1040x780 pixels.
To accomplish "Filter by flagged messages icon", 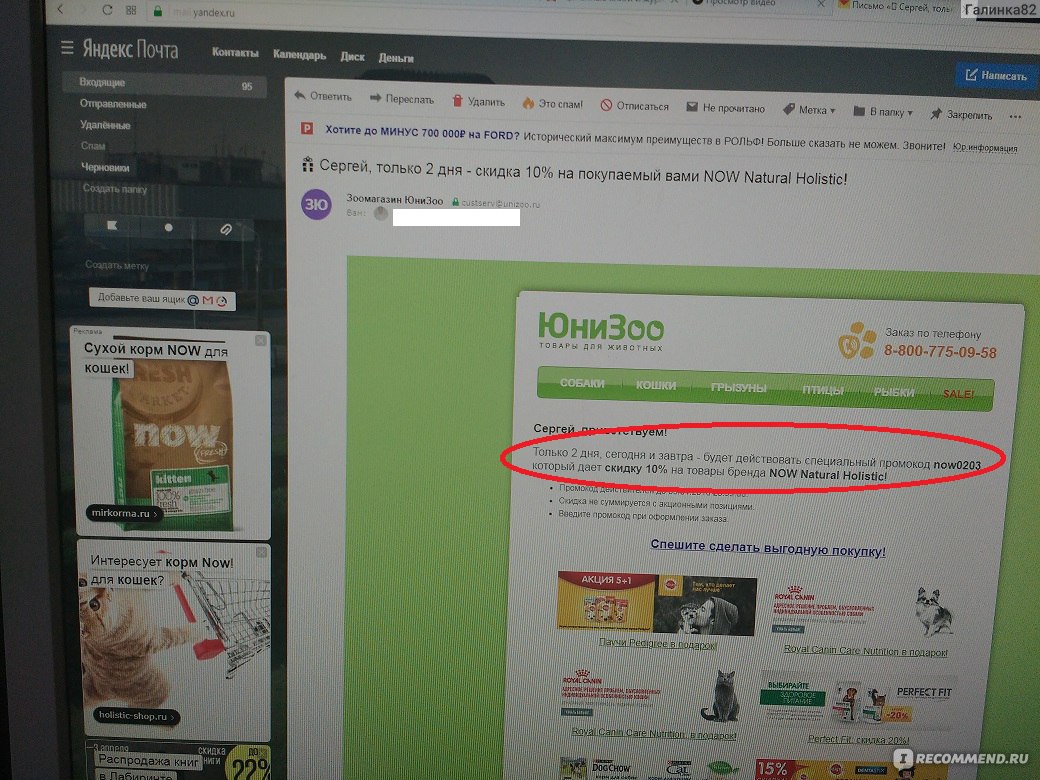I will pos(112,226).
